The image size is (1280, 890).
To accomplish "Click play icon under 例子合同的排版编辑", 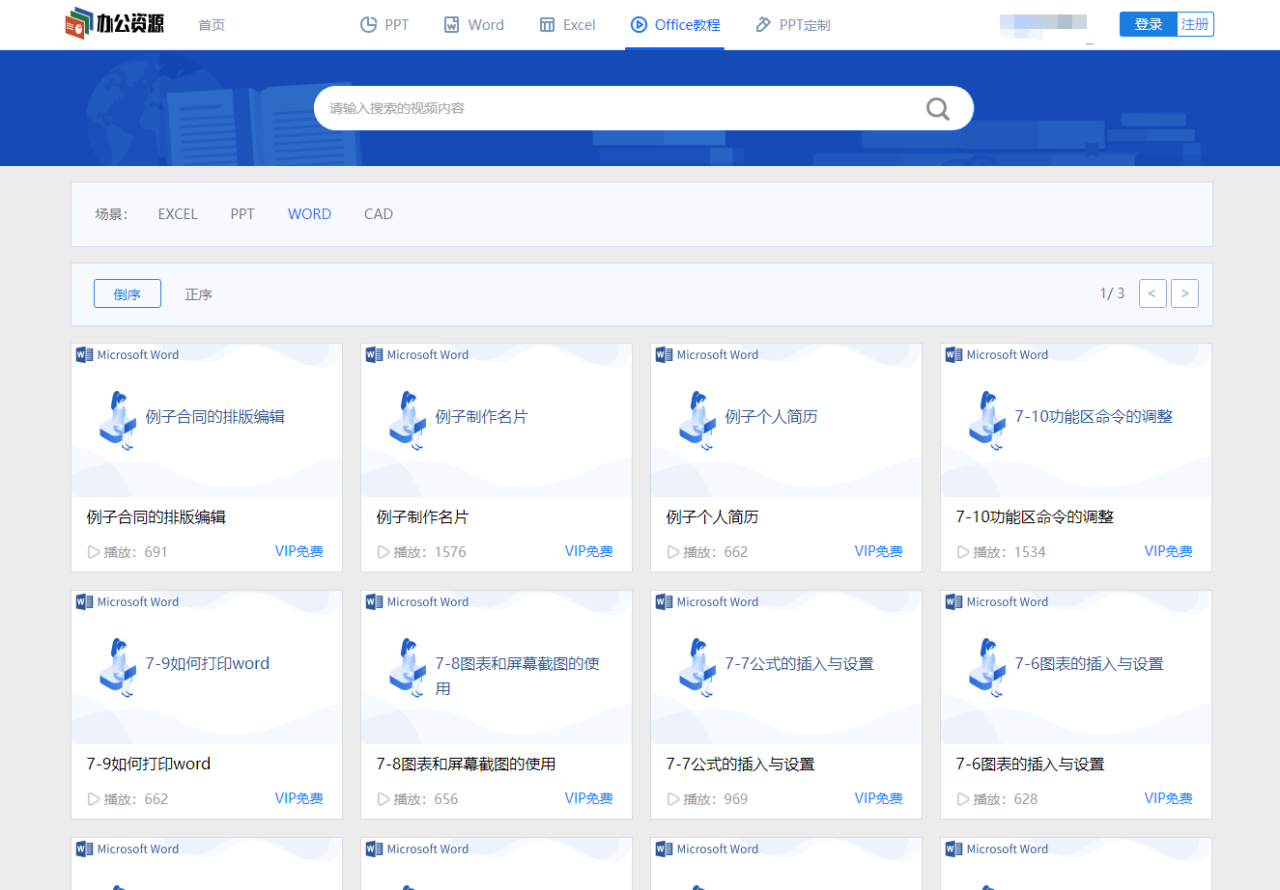I will (x=94, y=552).
